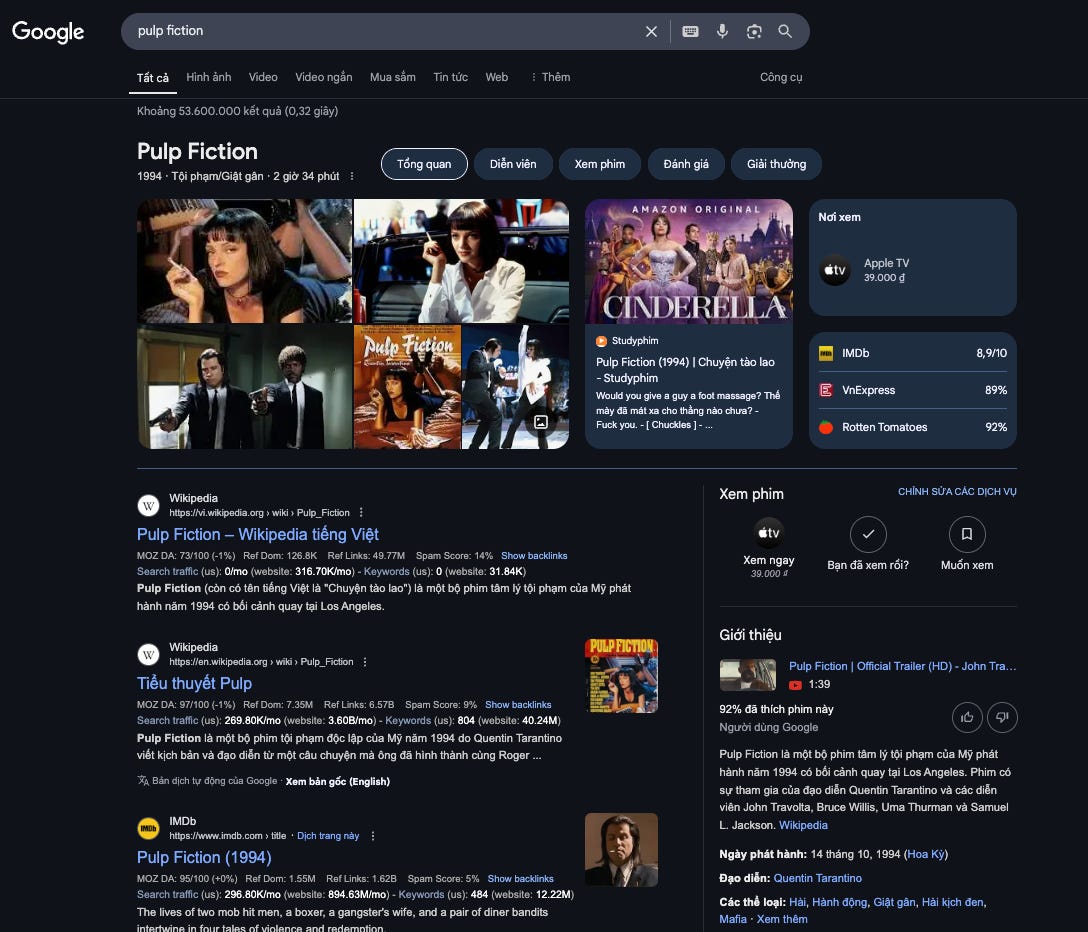Show backlinks for the IMDb result
This screenshot has width=1088, height=932.
tap(520, 879)
